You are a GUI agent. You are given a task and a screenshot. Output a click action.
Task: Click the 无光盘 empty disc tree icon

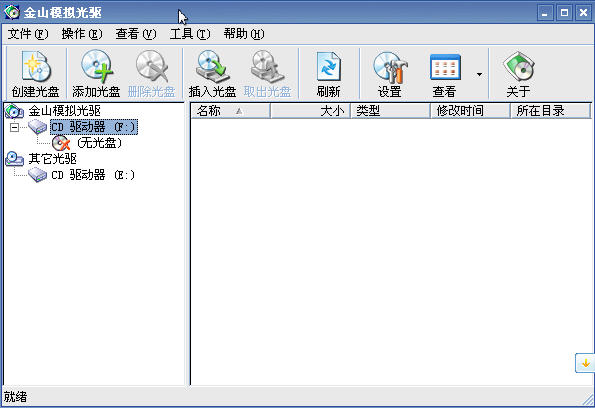tap(61, 143)
